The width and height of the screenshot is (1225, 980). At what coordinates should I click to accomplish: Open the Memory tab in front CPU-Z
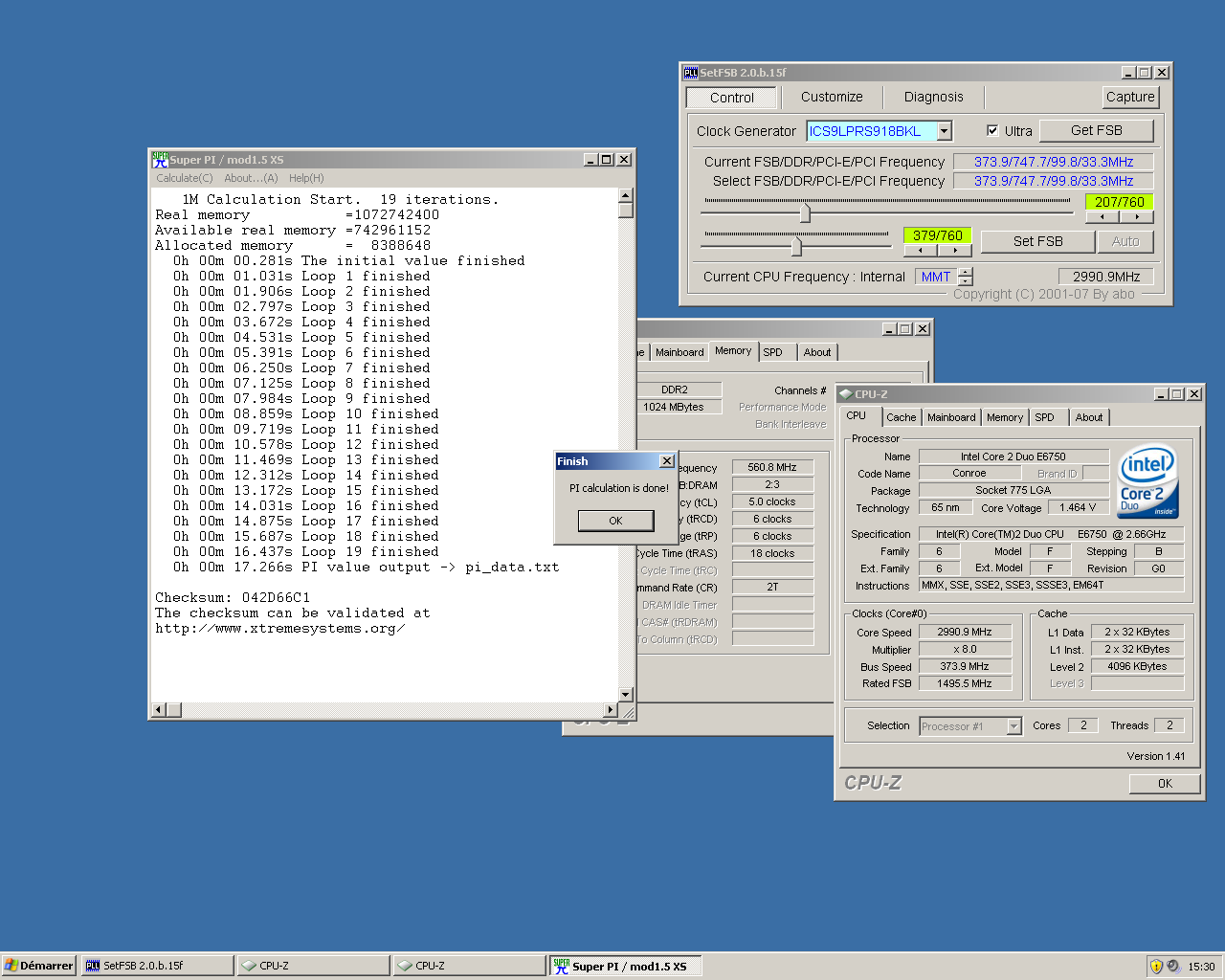pyautogui.click(x=1005, y=417)
